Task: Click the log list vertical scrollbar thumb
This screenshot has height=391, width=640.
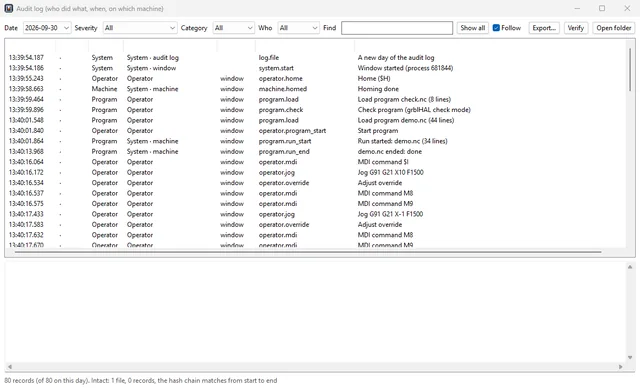Action: (630, 69)
